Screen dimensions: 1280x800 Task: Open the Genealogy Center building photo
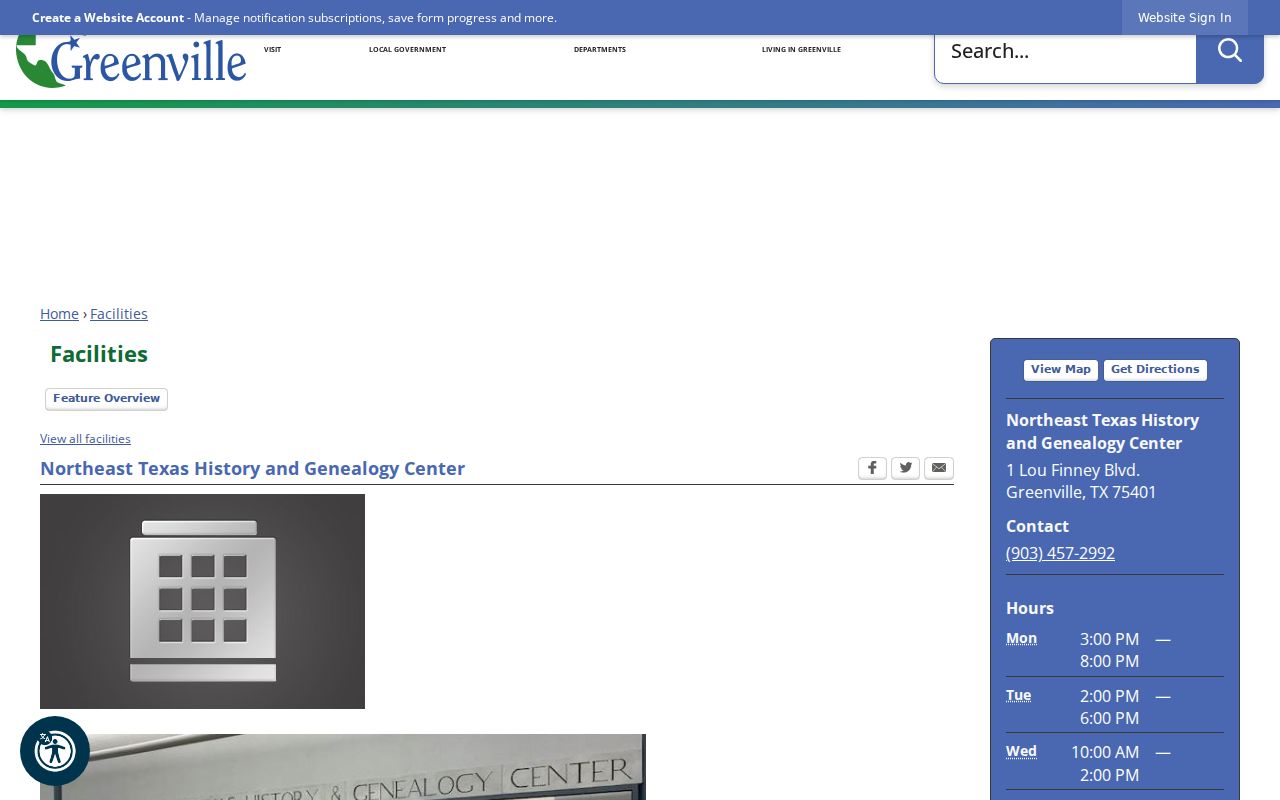click(343, 767)
